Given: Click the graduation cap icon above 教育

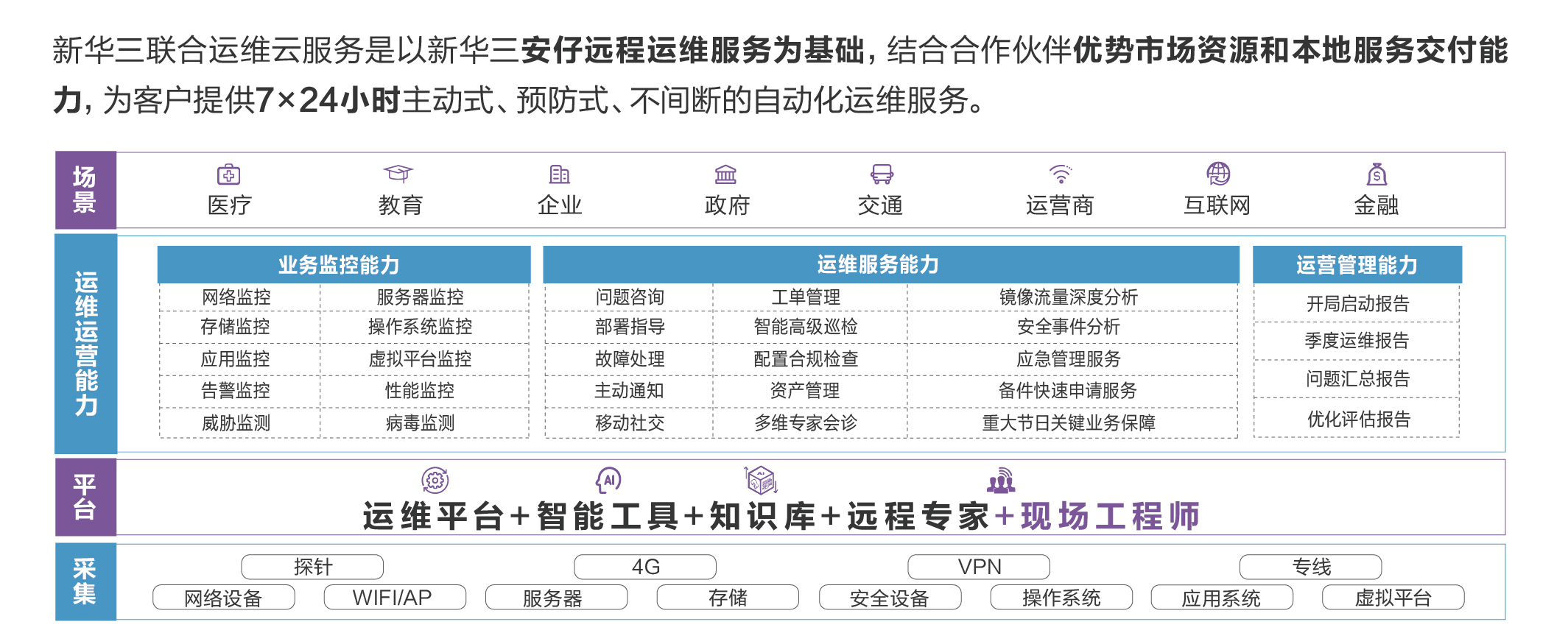Looking at the screenshot, I should [x=398, y=174].
